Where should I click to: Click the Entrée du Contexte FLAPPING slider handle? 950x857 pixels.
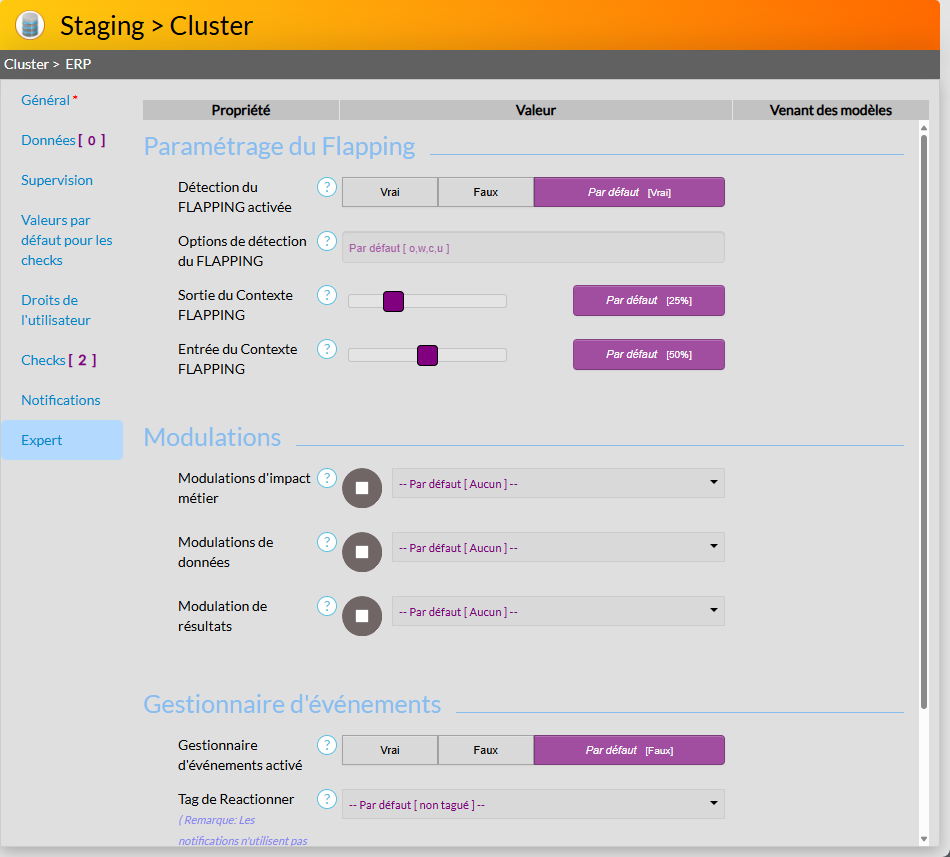click(428, 355)
